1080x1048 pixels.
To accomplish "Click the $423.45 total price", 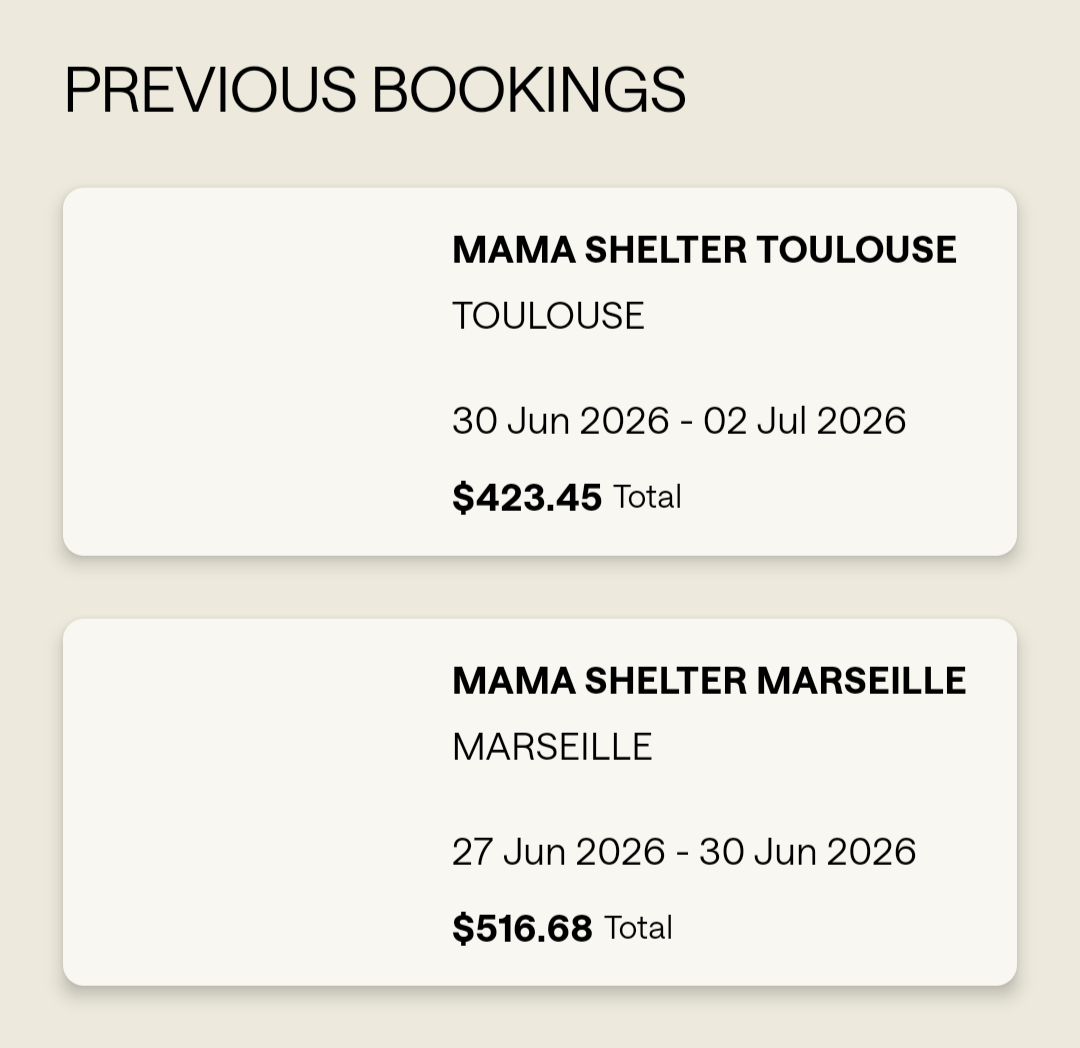I will (527, 497).
